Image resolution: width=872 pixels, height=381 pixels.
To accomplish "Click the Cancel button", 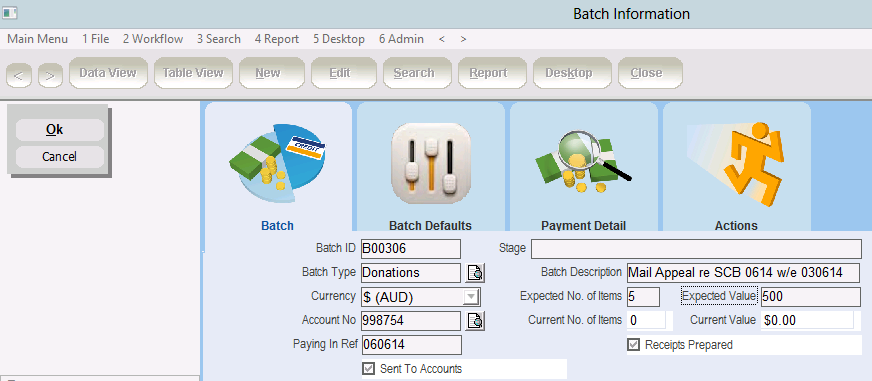I will coord(60,157).
